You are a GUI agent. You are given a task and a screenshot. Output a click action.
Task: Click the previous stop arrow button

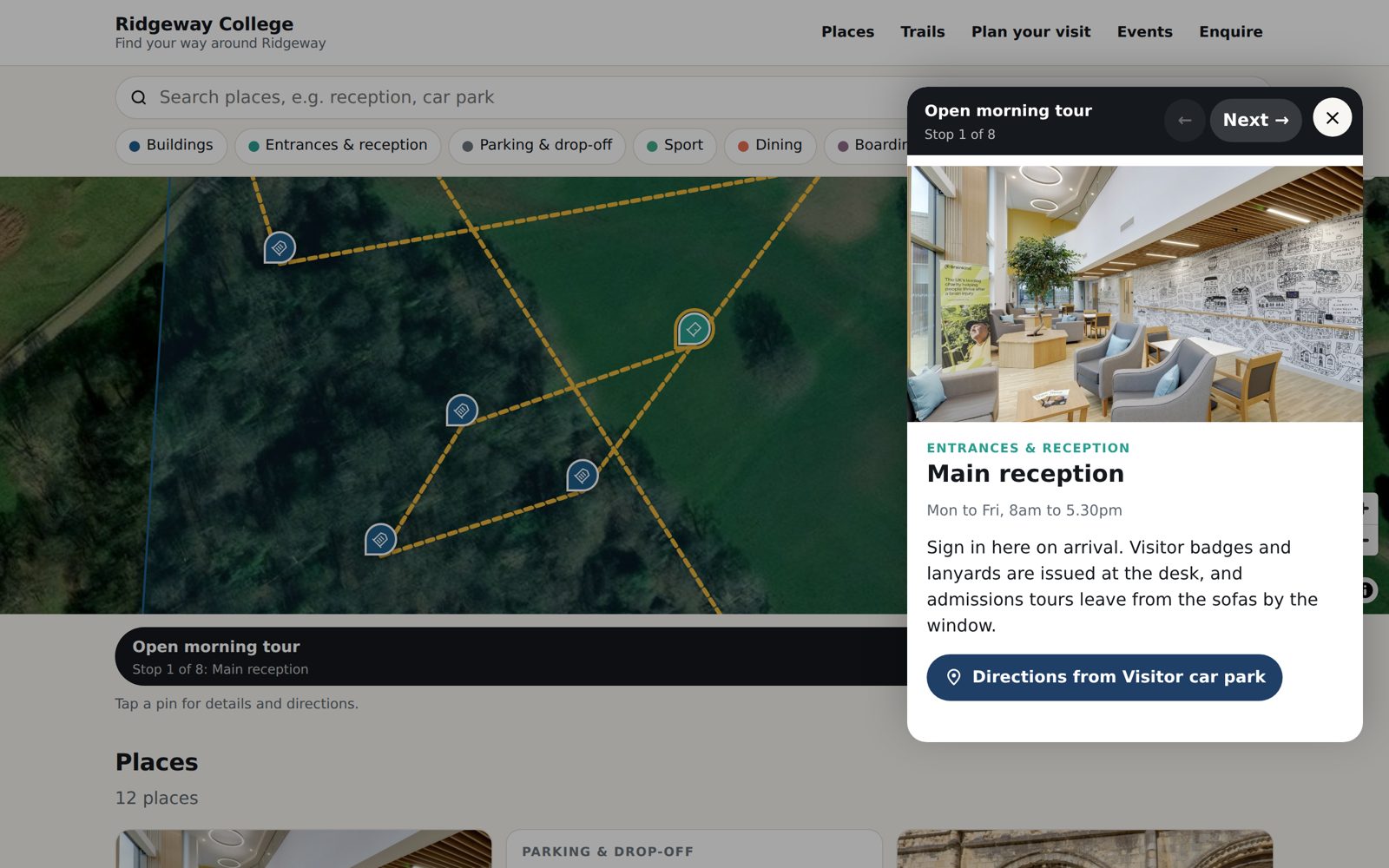click(1184, 120)
